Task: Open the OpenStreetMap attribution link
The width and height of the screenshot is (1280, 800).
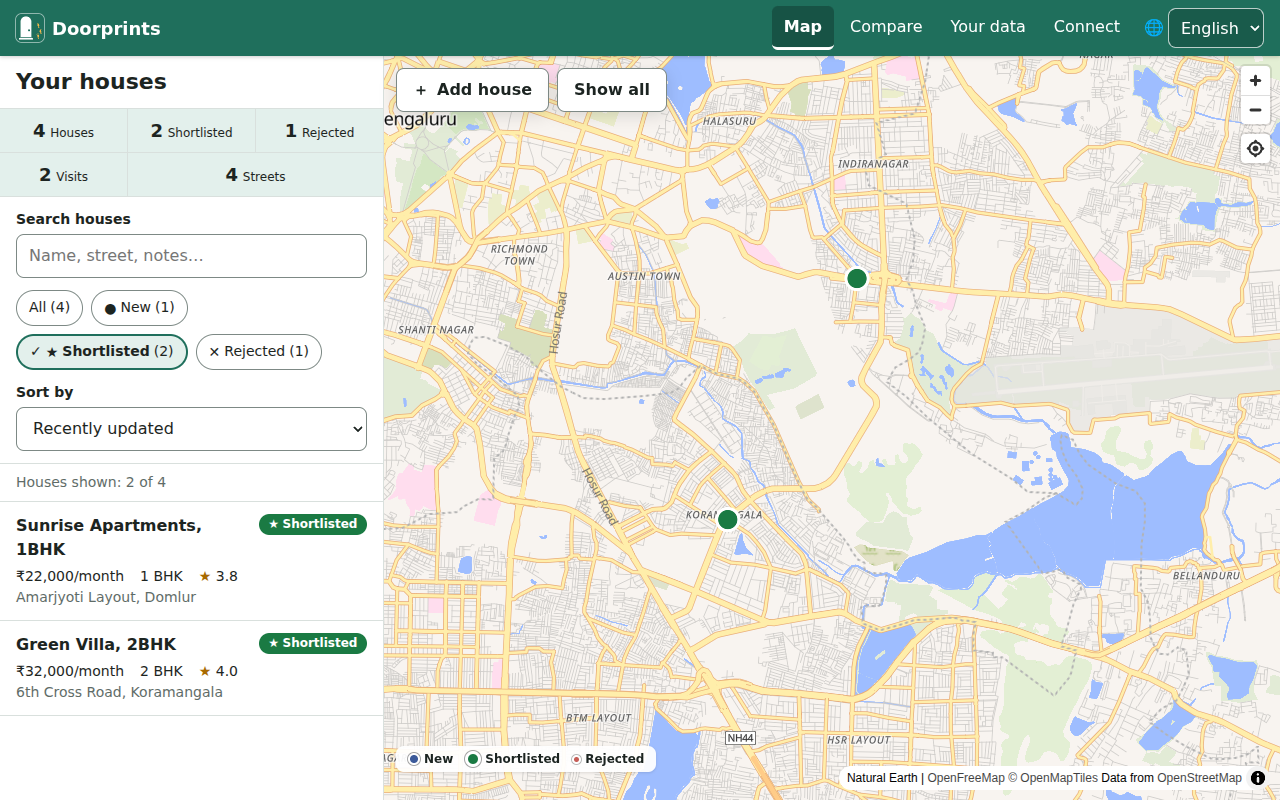Action: (1199, 778)
